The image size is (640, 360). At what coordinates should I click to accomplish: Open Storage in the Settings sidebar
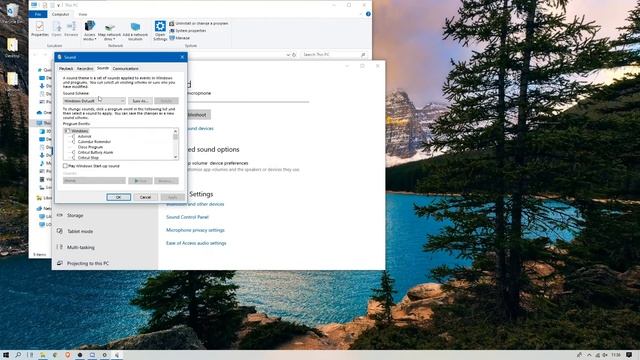pyautogui.click(x=75, y=216)
